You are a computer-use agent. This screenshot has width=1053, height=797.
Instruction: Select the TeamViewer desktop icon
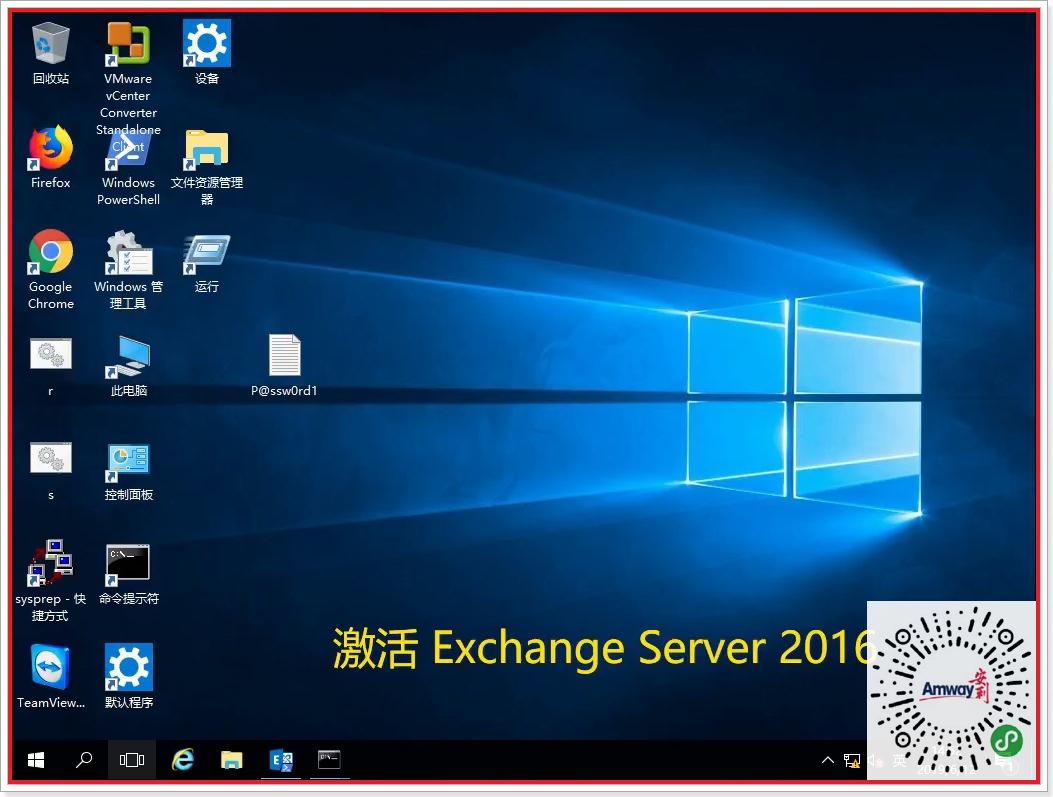click(x=50, y=677)
